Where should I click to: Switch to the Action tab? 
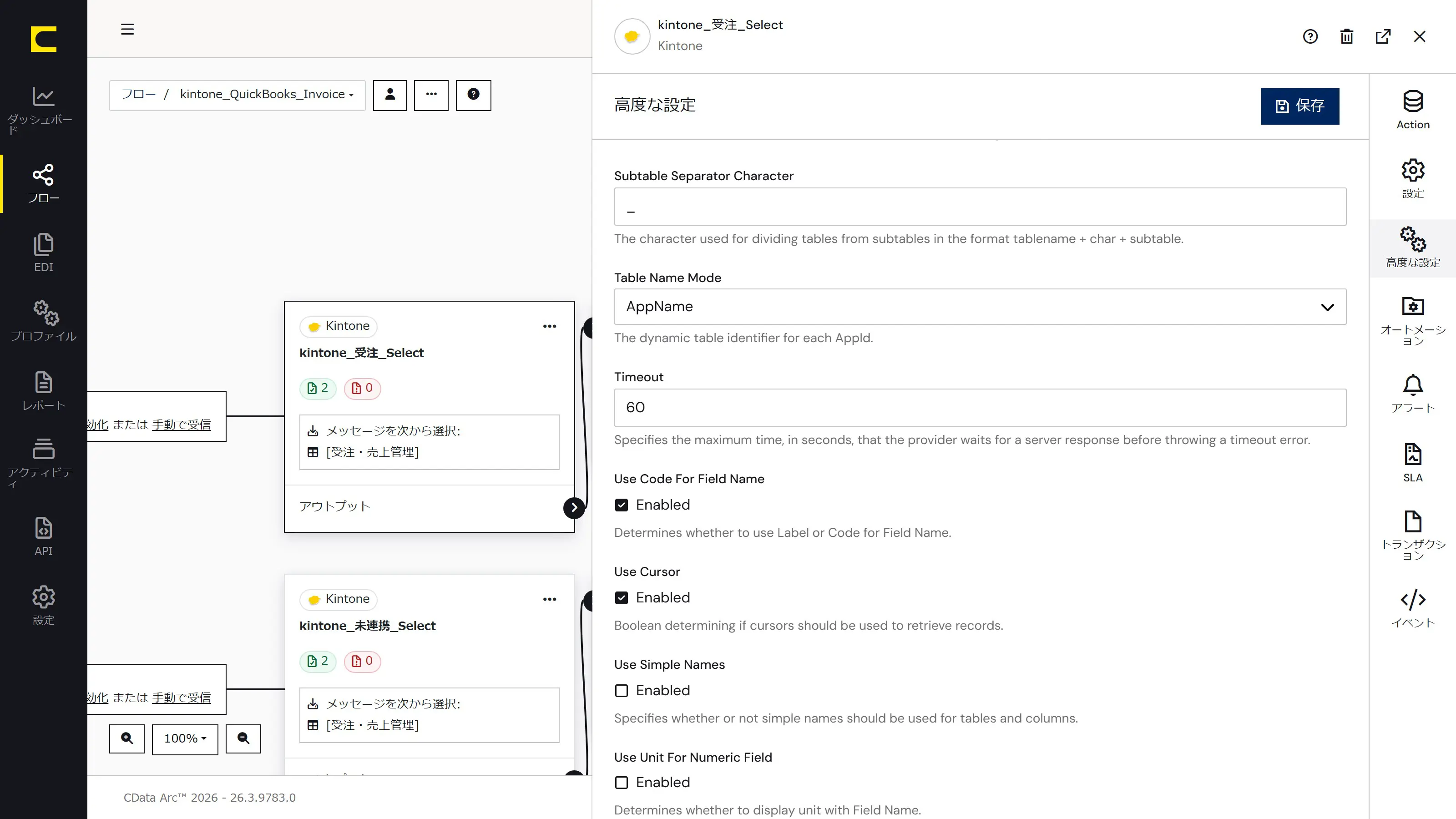click(x=1412, y=110)
